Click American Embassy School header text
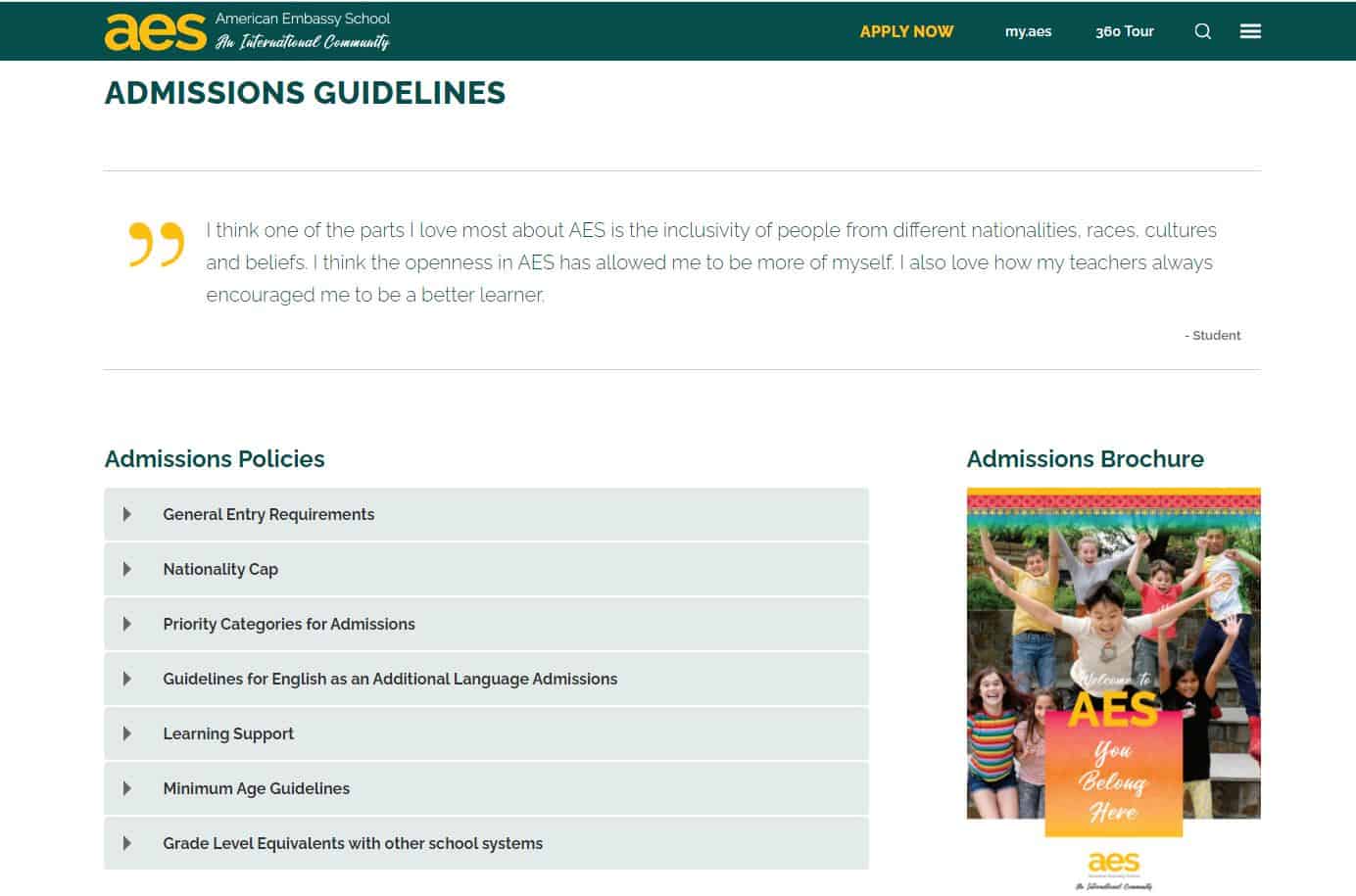 (x=303, y=19)
